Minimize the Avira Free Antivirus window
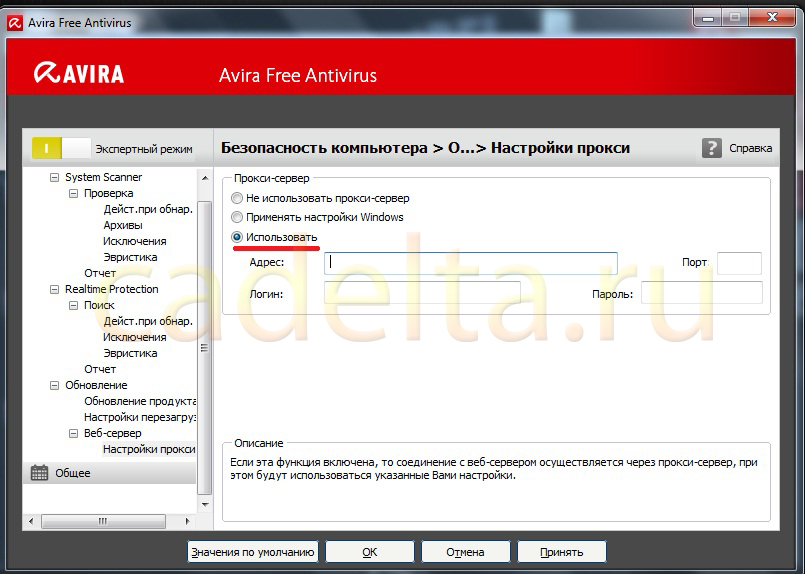The height and width of the screenshot is (574, 805). pyautogui.click(x=707, y=18)
